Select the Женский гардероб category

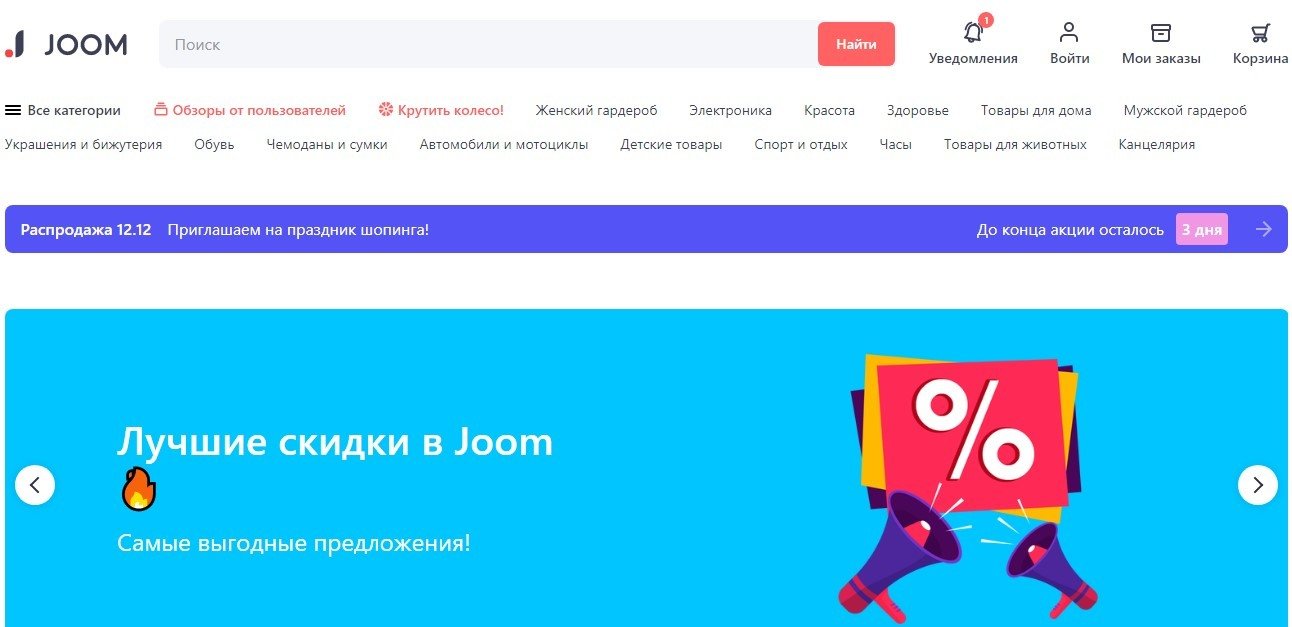point(596,110)
